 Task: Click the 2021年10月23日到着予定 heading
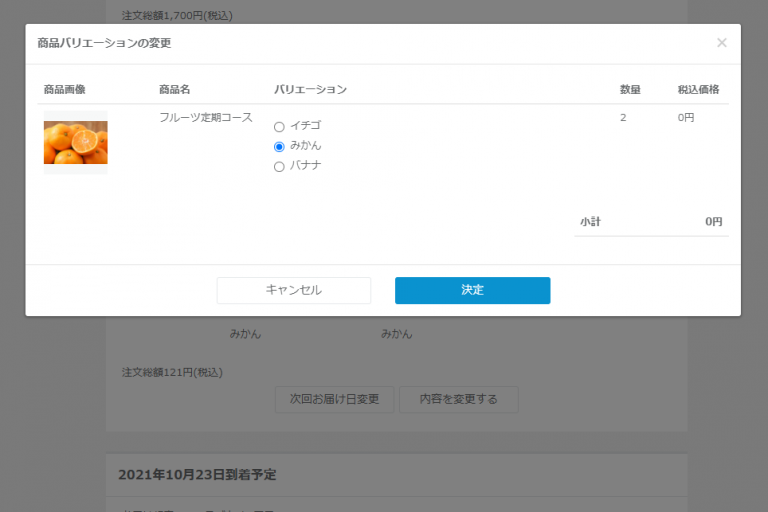[x=197, y=474]
